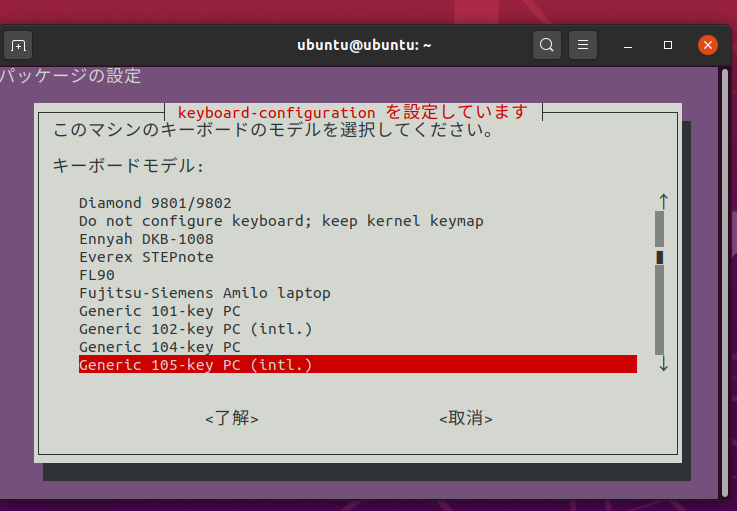Click the terminal title ubuntu@ubuntu: ~

[x=364, y=45]
